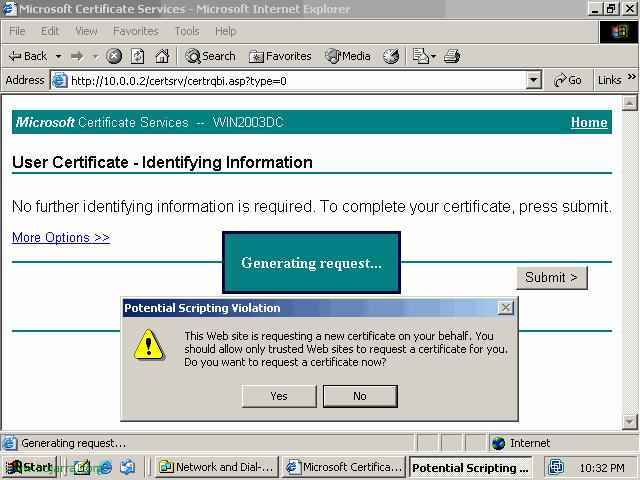
Task: Switch to Microsoft Certifica... taskbar window
Action: pos(344,467)
